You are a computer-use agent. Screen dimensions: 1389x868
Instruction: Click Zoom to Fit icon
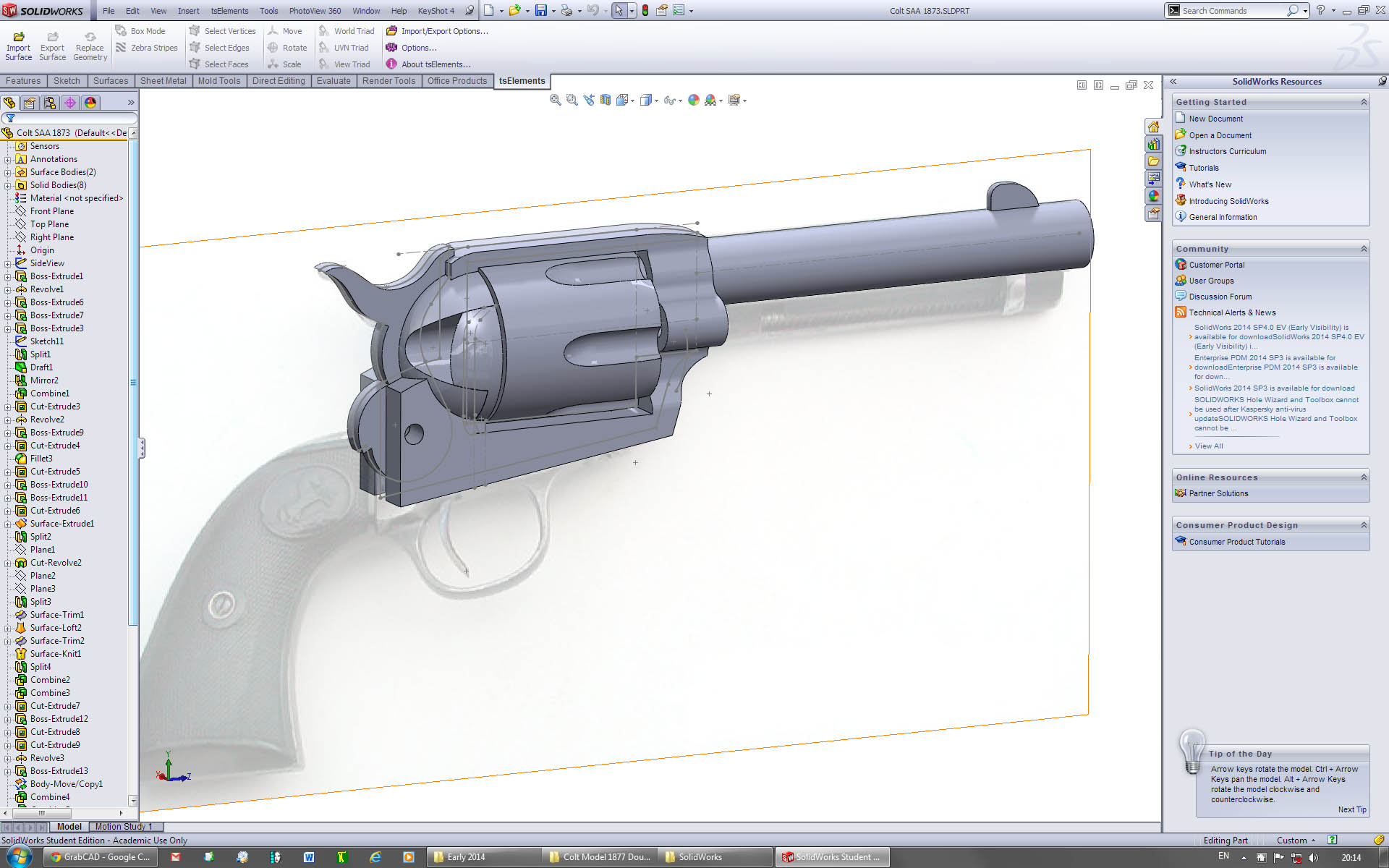[555, 101]
